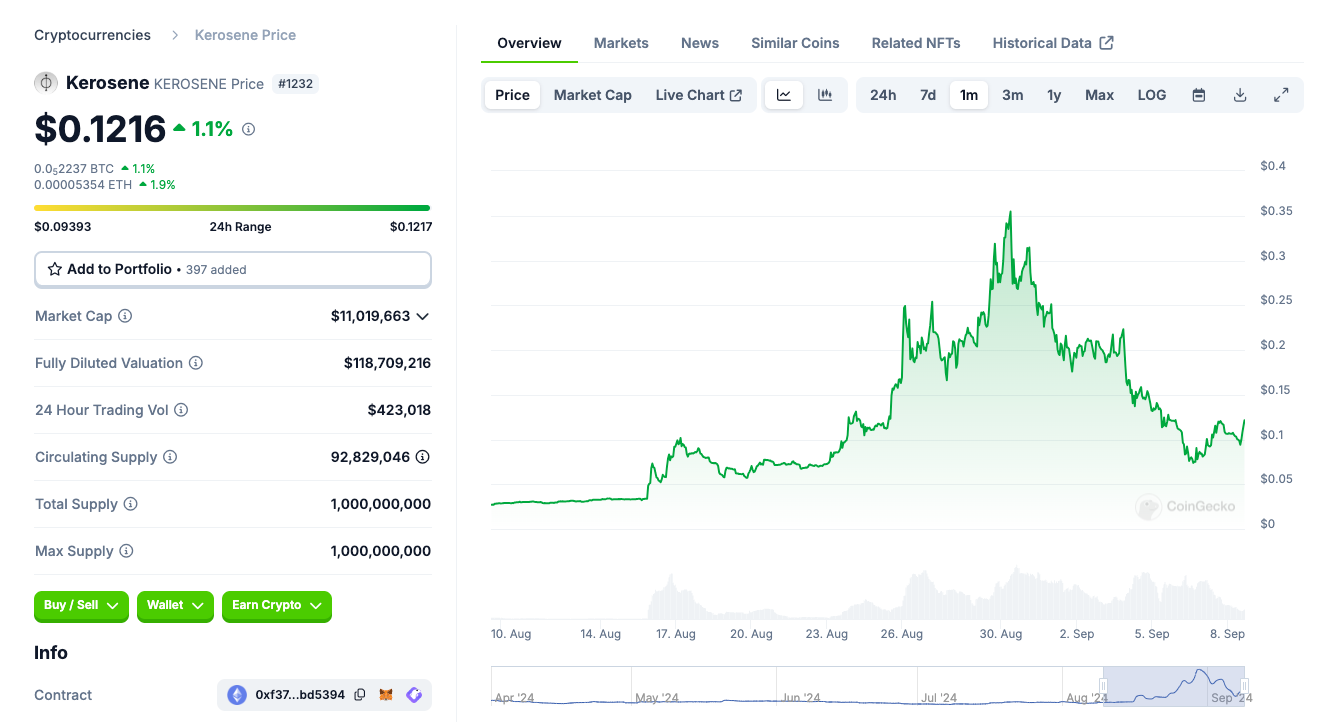The image size is (1335, 722).
Task: Copy the contract address
Action: click(360, 695)
